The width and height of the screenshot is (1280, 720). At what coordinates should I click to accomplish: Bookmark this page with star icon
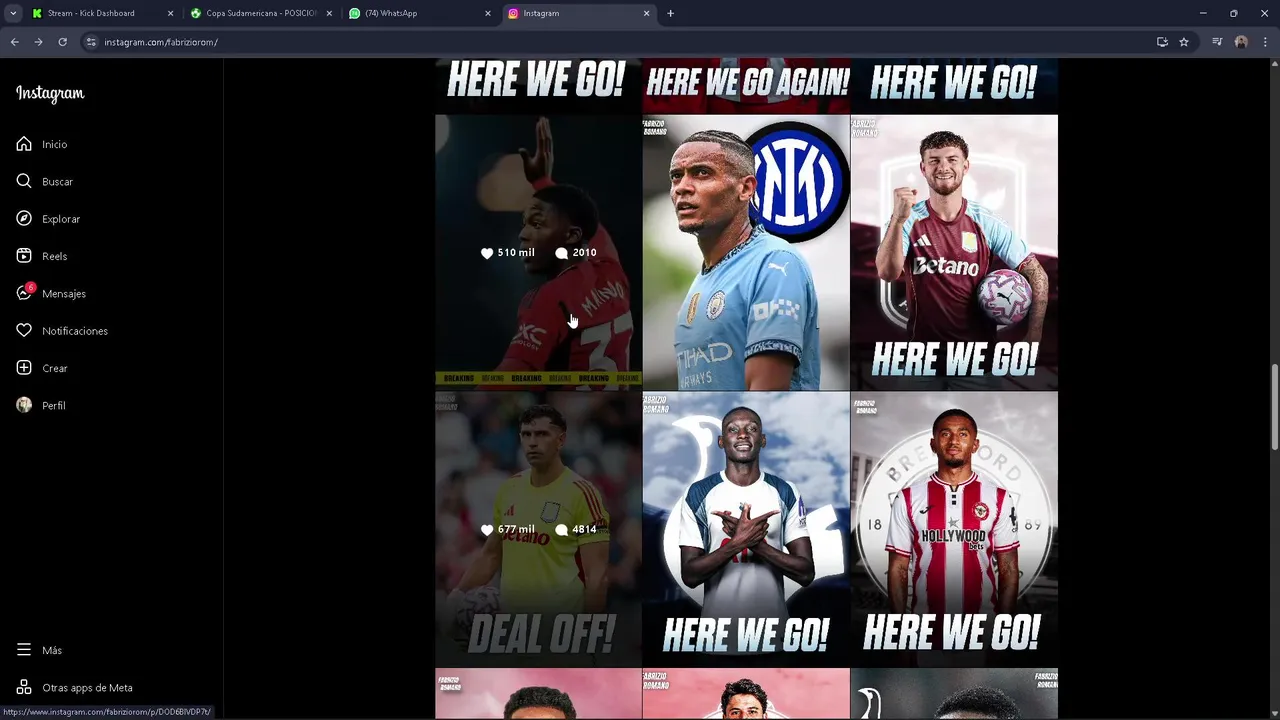tap(1184, 42)
